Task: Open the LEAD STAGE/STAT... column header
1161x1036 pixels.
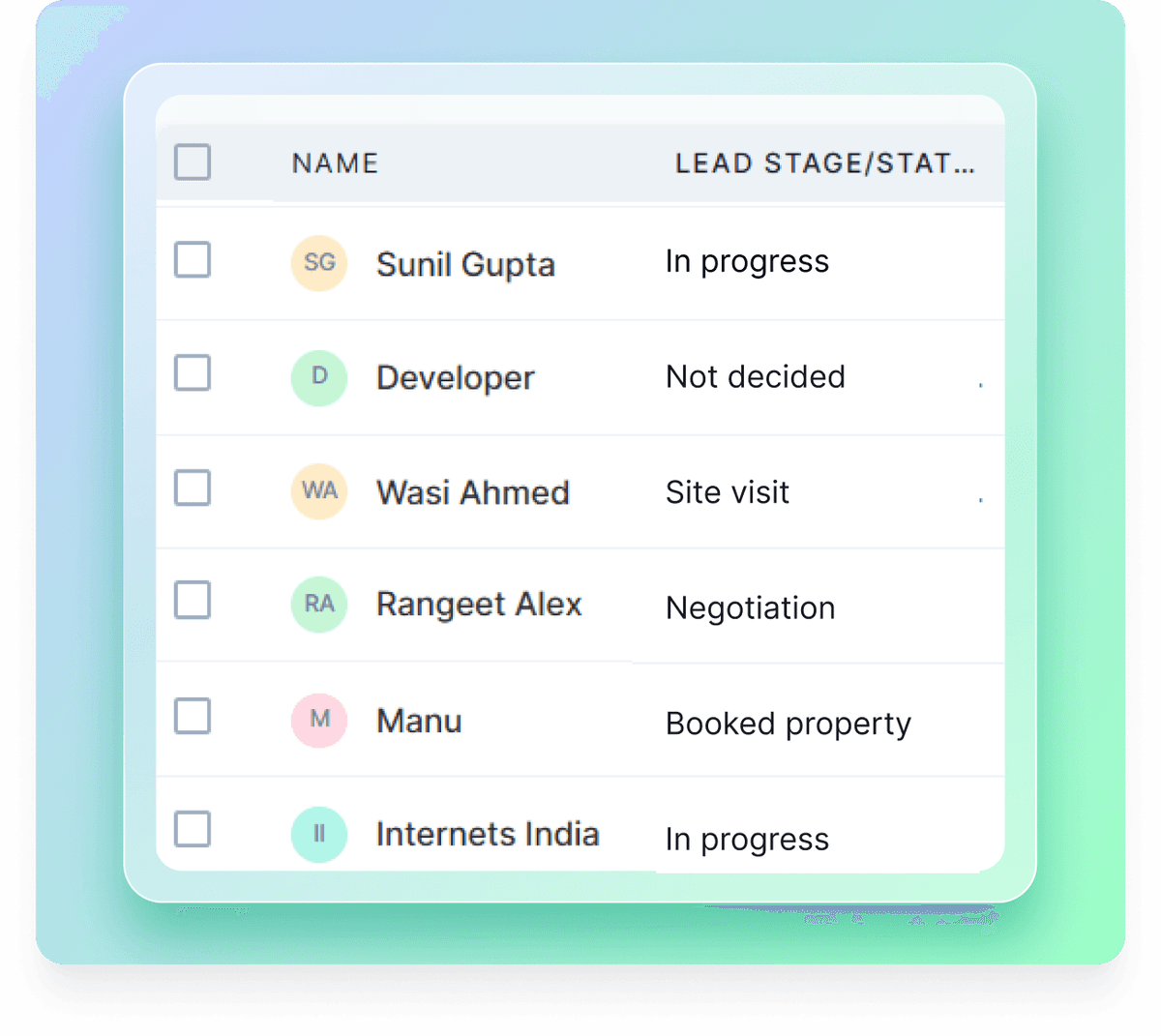Action: (x=827, y=163)
